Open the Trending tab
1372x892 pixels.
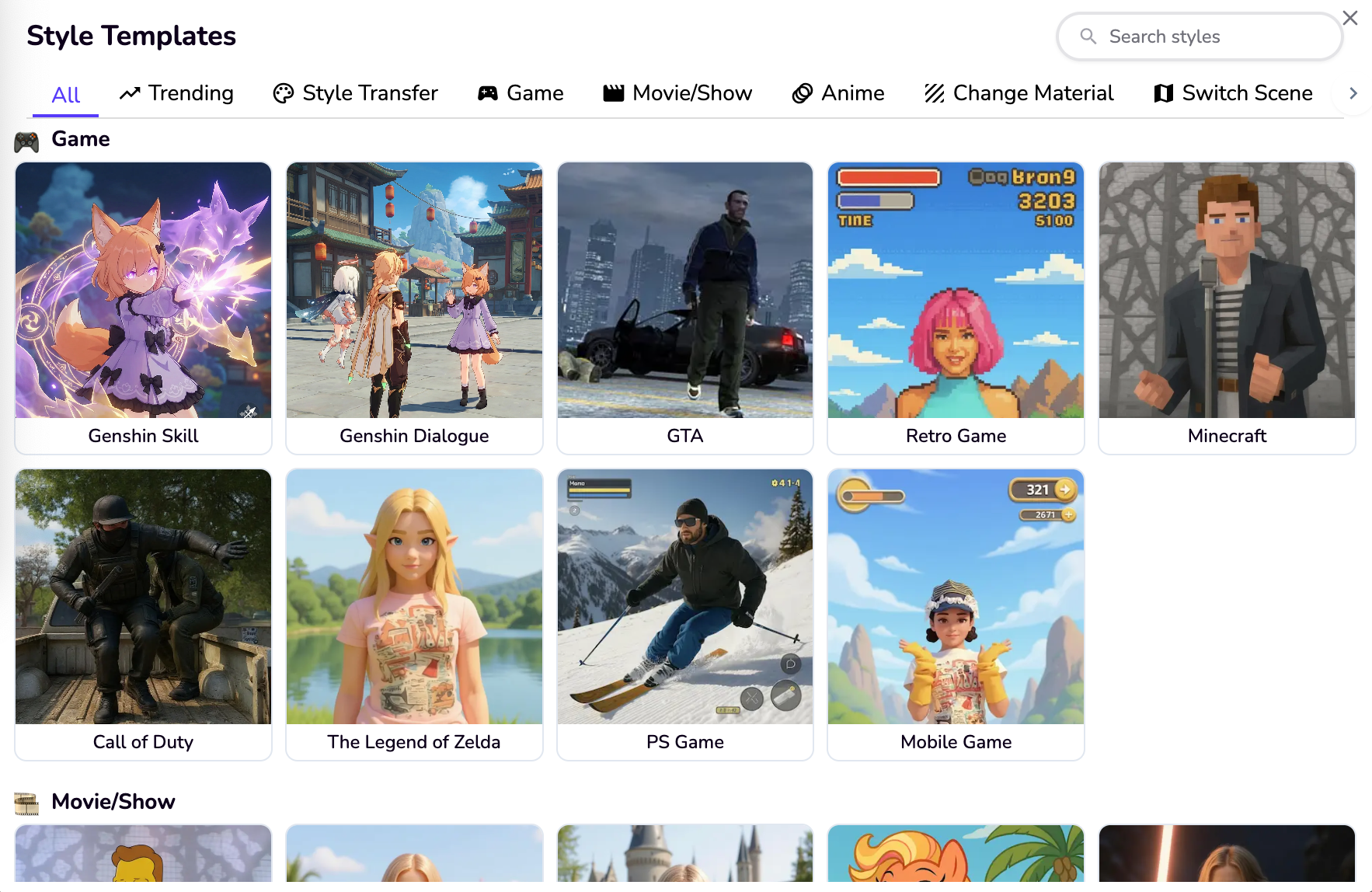[x=176, y=93]
